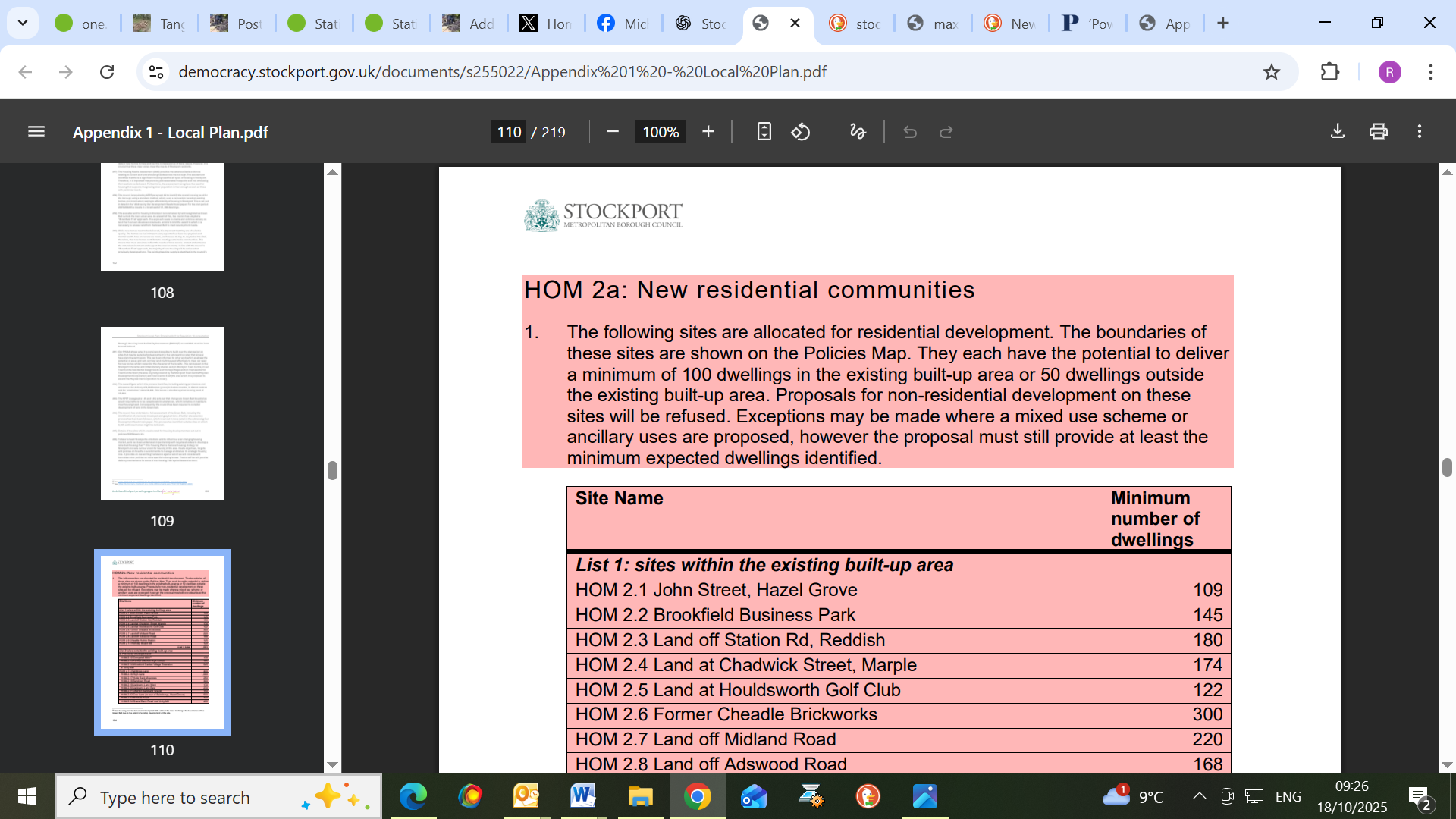Click the fit to page icon
This screenshot has height=819, width=1456.
tap(764, 132)
